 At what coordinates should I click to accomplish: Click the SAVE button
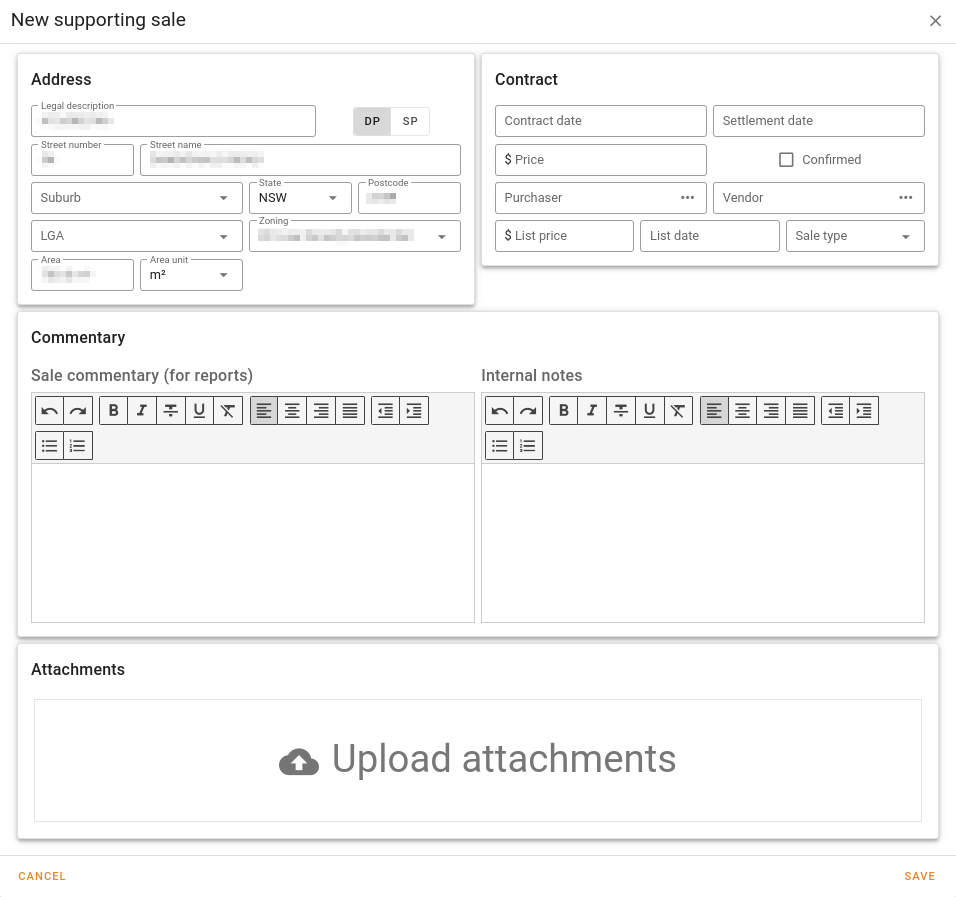point(919,876)
